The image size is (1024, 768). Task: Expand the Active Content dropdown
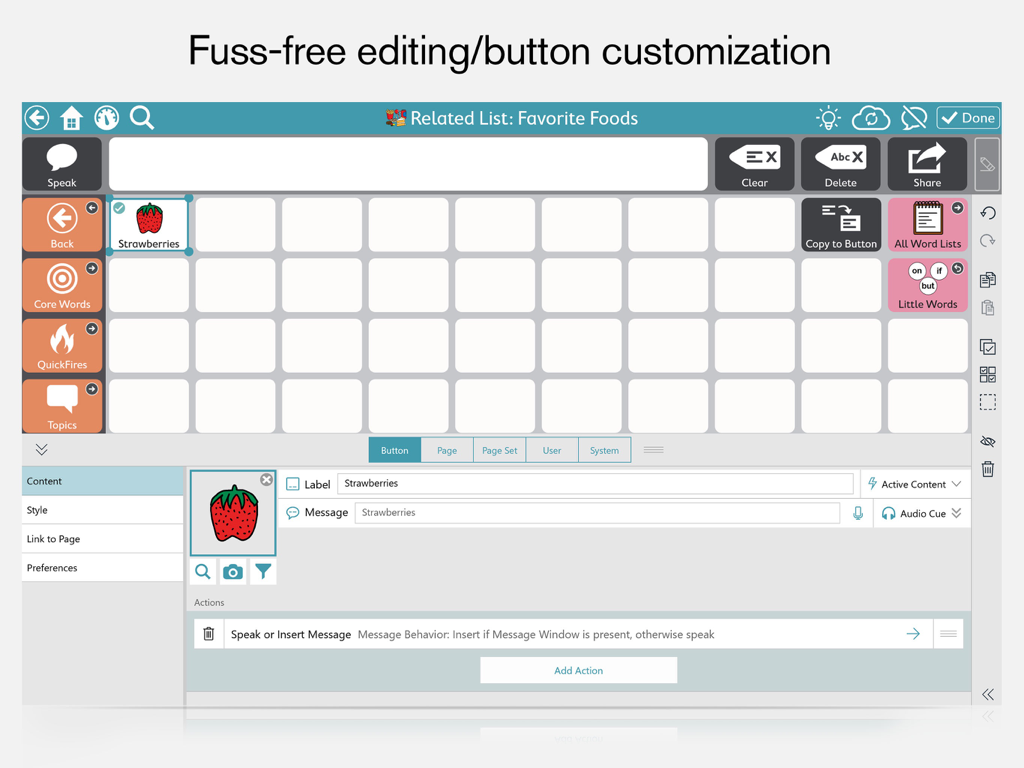click(x=915, y=484)
